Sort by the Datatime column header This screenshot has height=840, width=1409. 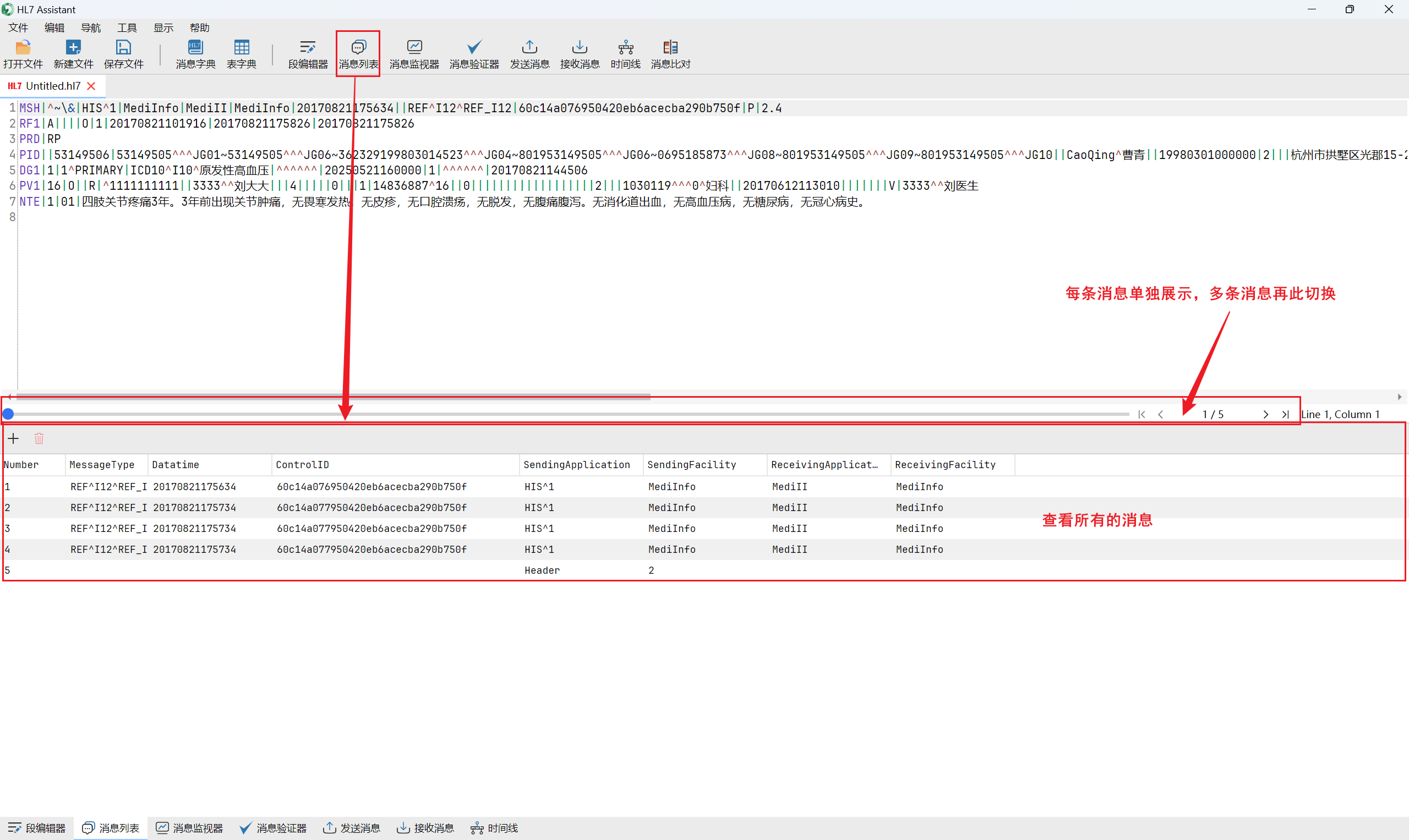(x=210, y=465)
